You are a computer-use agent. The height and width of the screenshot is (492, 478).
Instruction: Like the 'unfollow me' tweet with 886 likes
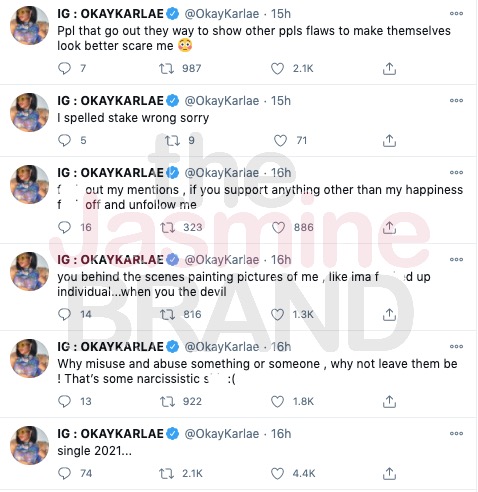coord(278,227)
